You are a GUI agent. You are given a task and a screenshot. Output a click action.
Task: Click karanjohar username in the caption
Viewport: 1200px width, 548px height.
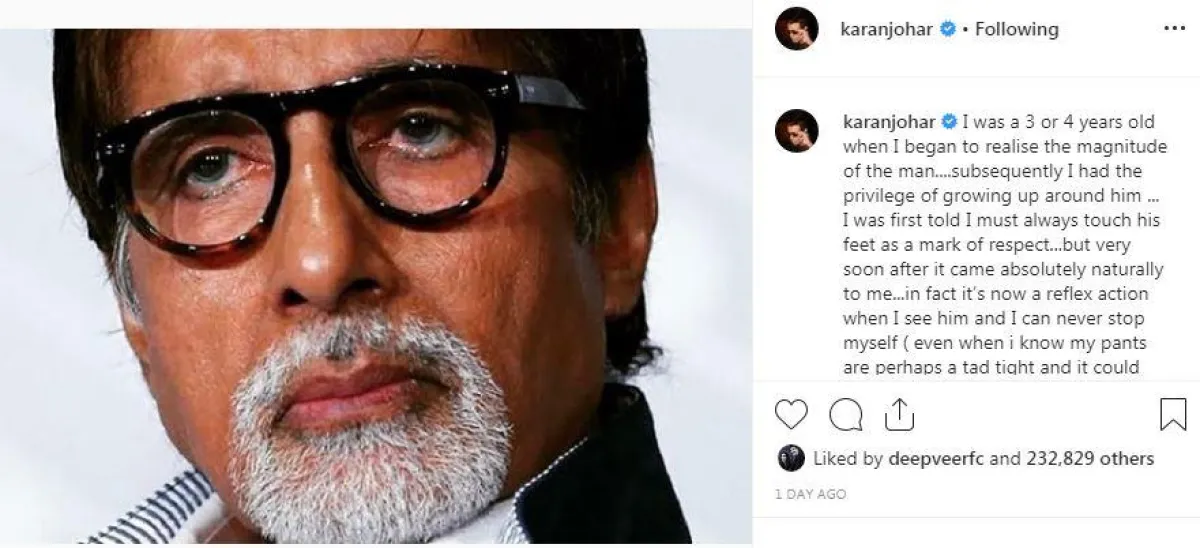point(884,123)
